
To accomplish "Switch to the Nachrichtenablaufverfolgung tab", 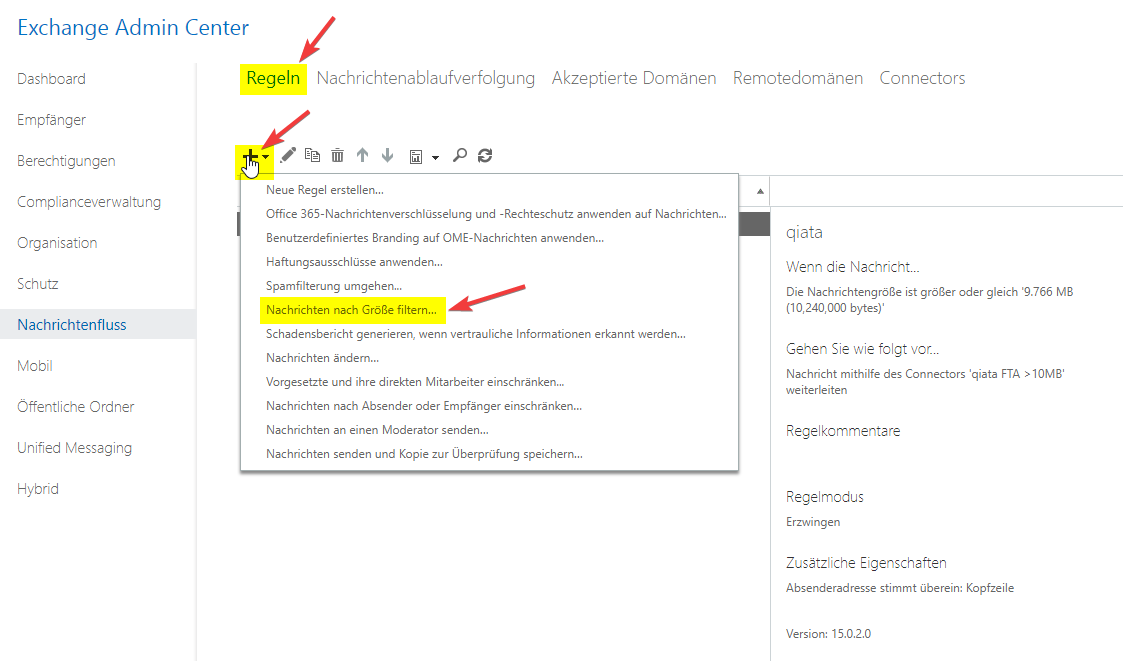I will 426,78.
